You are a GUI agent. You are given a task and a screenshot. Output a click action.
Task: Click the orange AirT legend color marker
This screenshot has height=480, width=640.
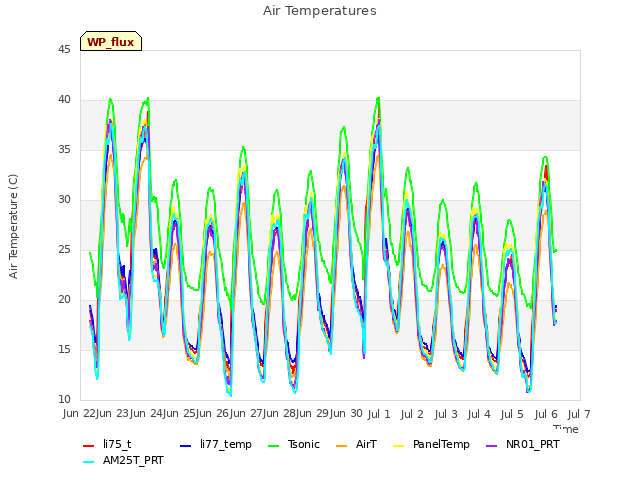point(341,445)
